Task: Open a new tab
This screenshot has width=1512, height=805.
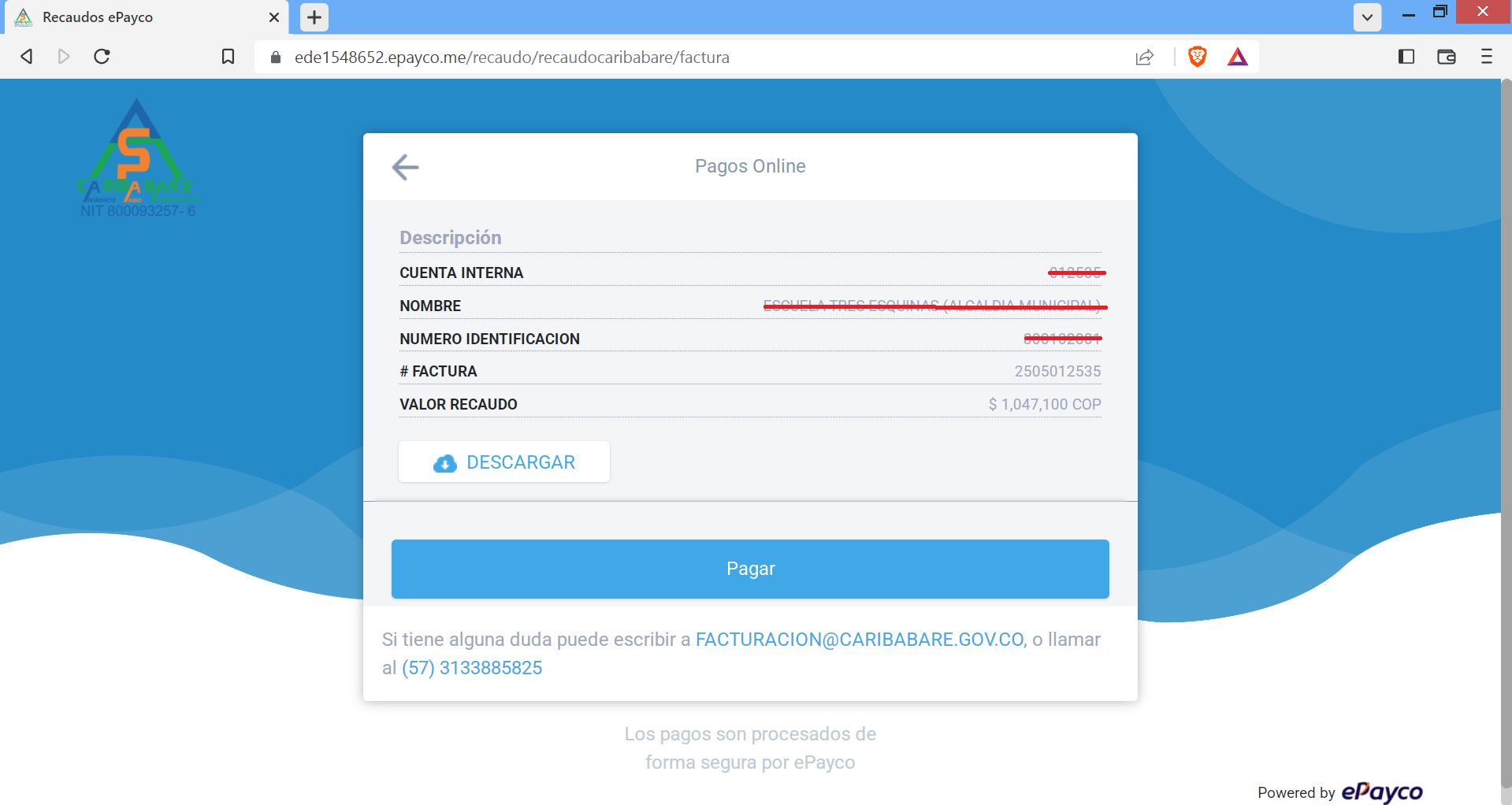Action: pos(314,17)
